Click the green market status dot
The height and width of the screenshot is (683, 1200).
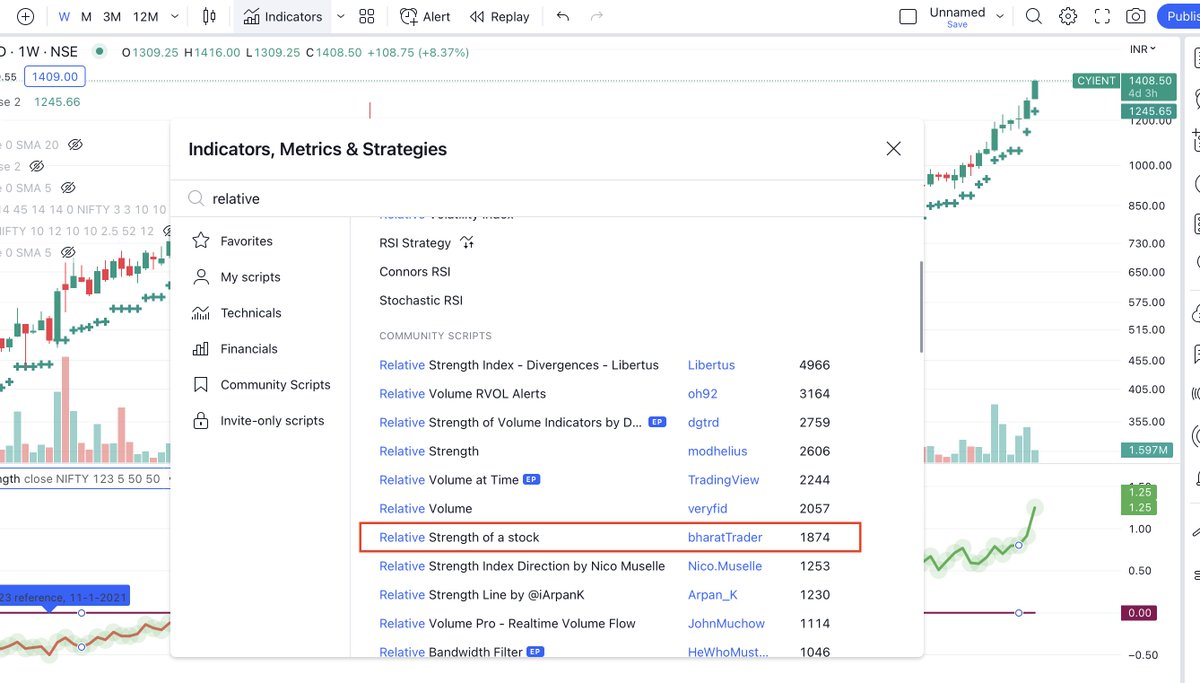99,52
